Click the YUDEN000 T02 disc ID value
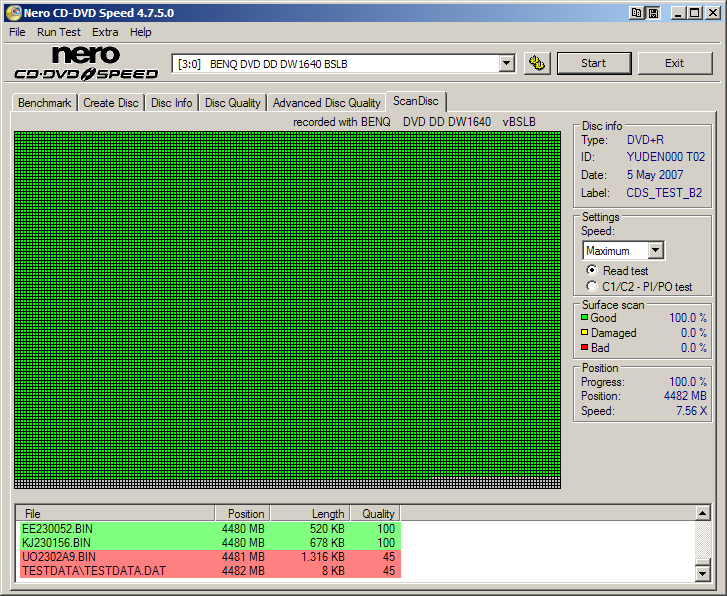727x596 pixels. [x=666, y=157]
